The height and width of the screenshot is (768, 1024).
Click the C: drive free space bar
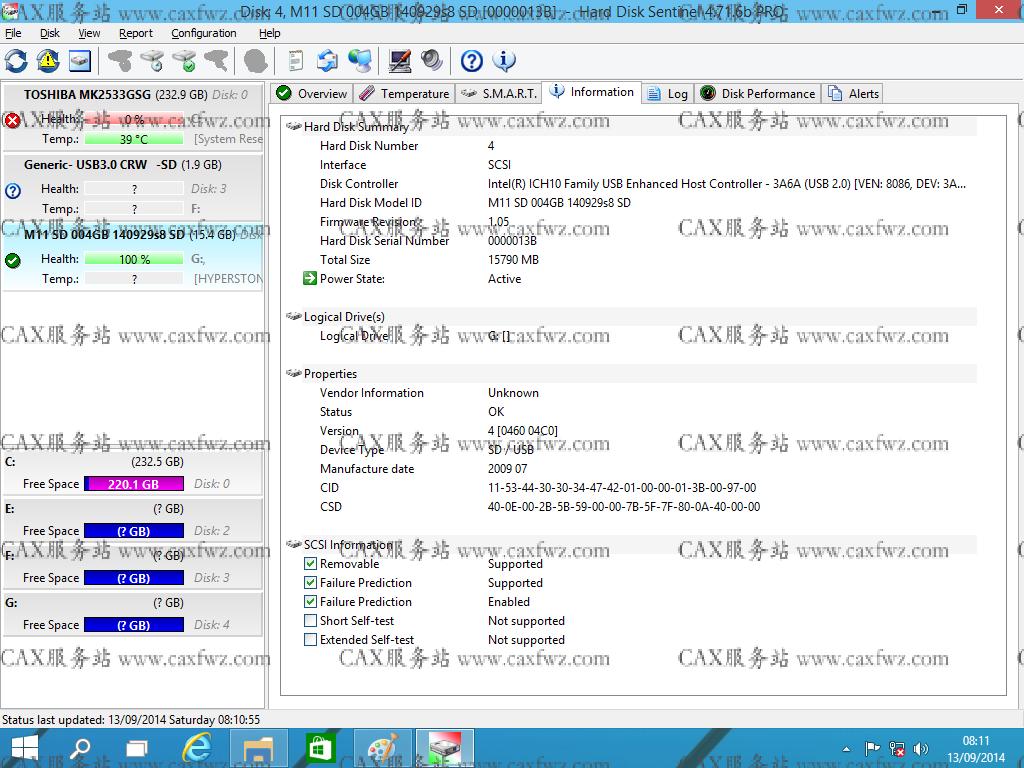pyautogui.click(x=134, y=484)
